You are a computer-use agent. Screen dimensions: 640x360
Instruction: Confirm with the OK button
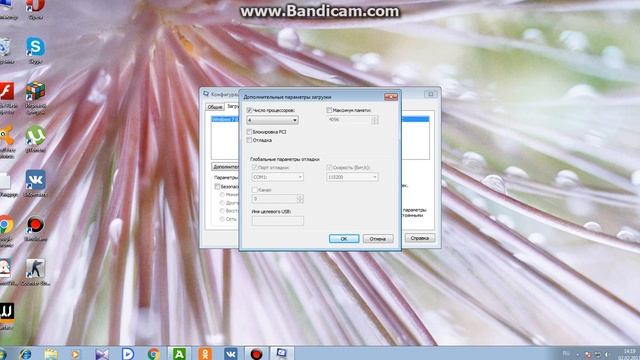click(344, 238)
